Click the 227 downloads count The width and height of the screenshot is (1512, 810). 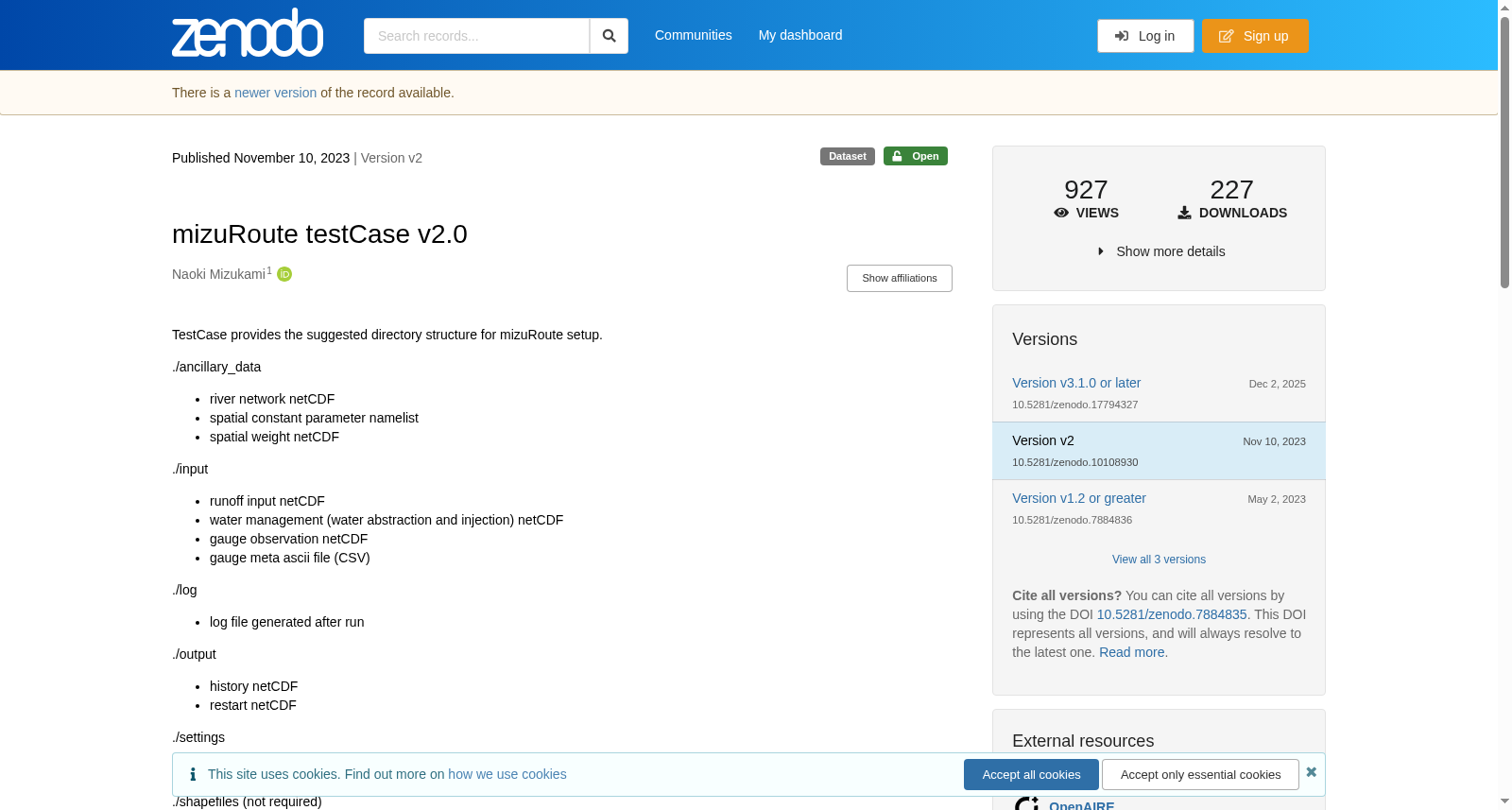(1231, 190)
